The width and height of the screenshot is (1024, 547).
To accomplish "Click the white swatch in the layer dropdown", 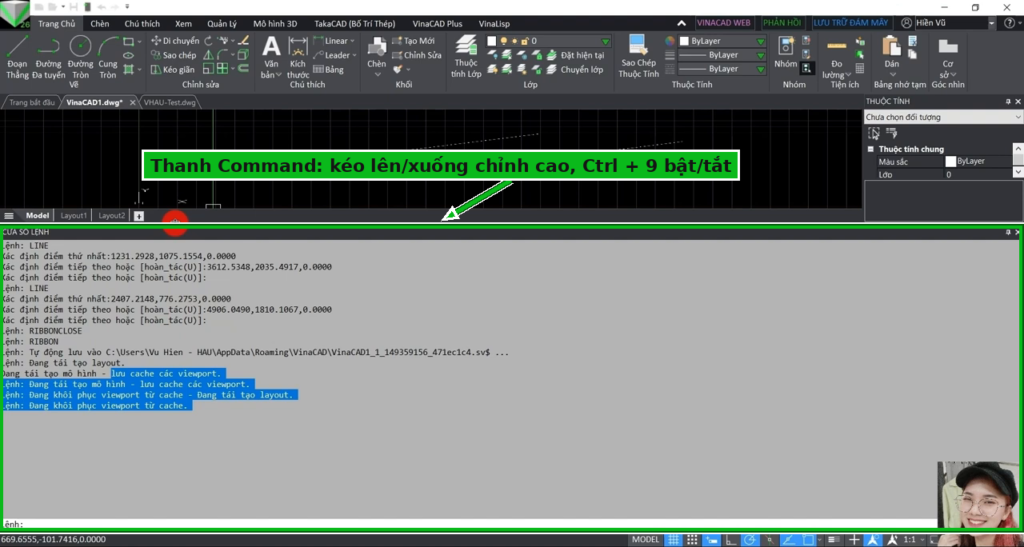I will [492, 40].
